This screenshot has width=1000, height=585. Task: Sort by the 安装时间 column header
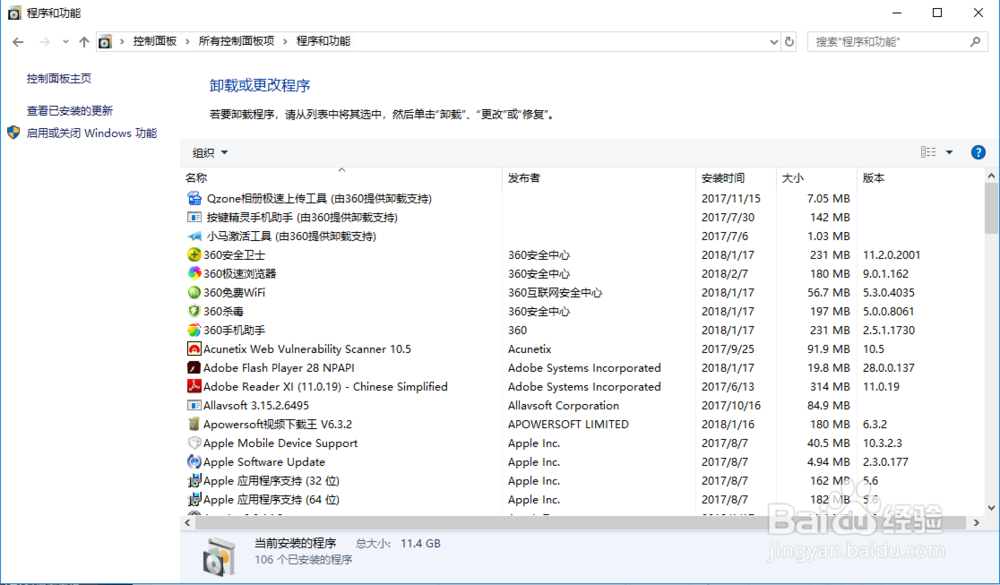[736, 177]
